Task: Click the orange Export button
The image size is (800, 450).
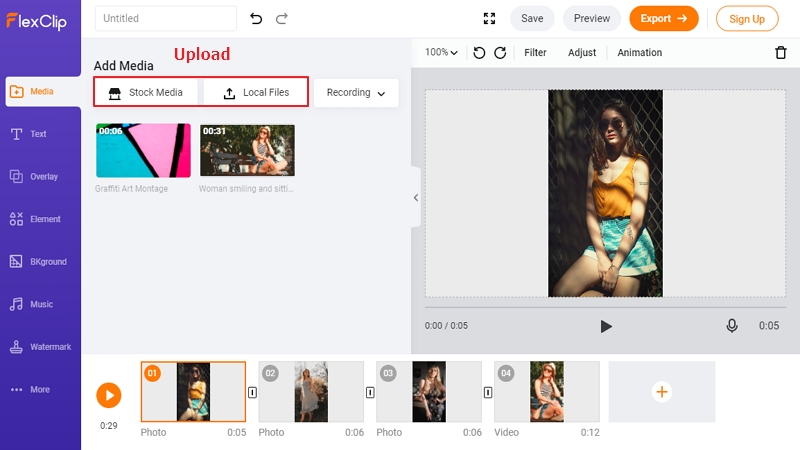Action: [x=664, y=19]
